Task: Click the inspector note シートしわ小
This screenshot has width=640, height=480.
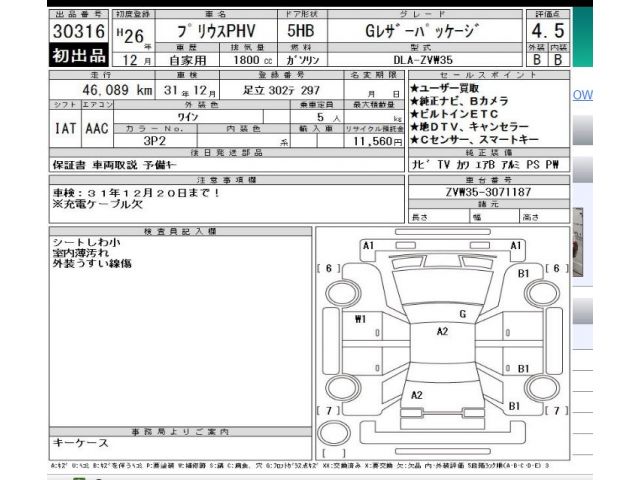Action: [x=87, y=242]
